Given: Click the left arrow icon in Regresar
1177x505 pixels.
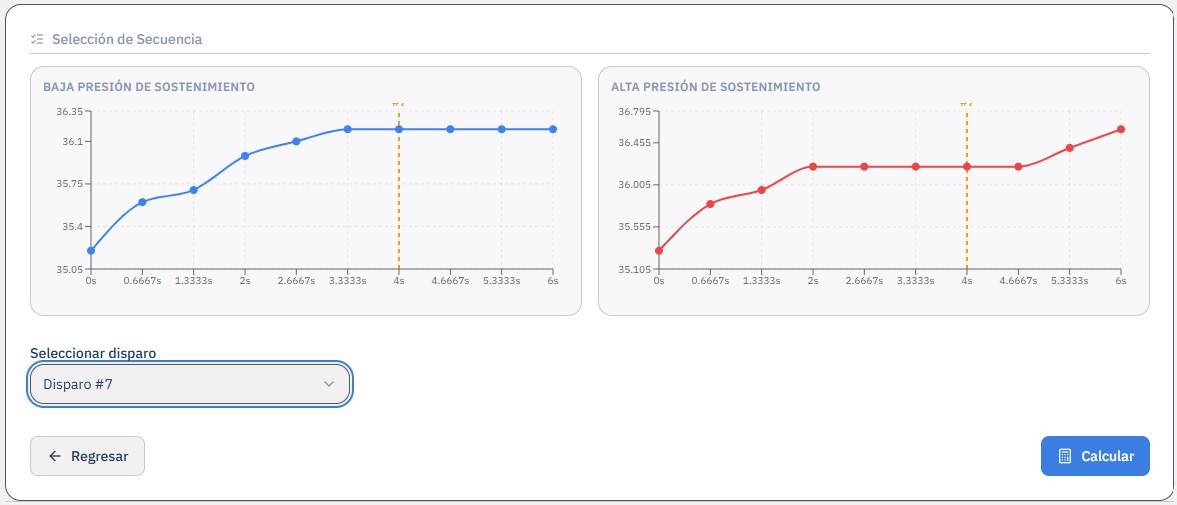Looking at the screenshot, I should click(x=54, y=456).
